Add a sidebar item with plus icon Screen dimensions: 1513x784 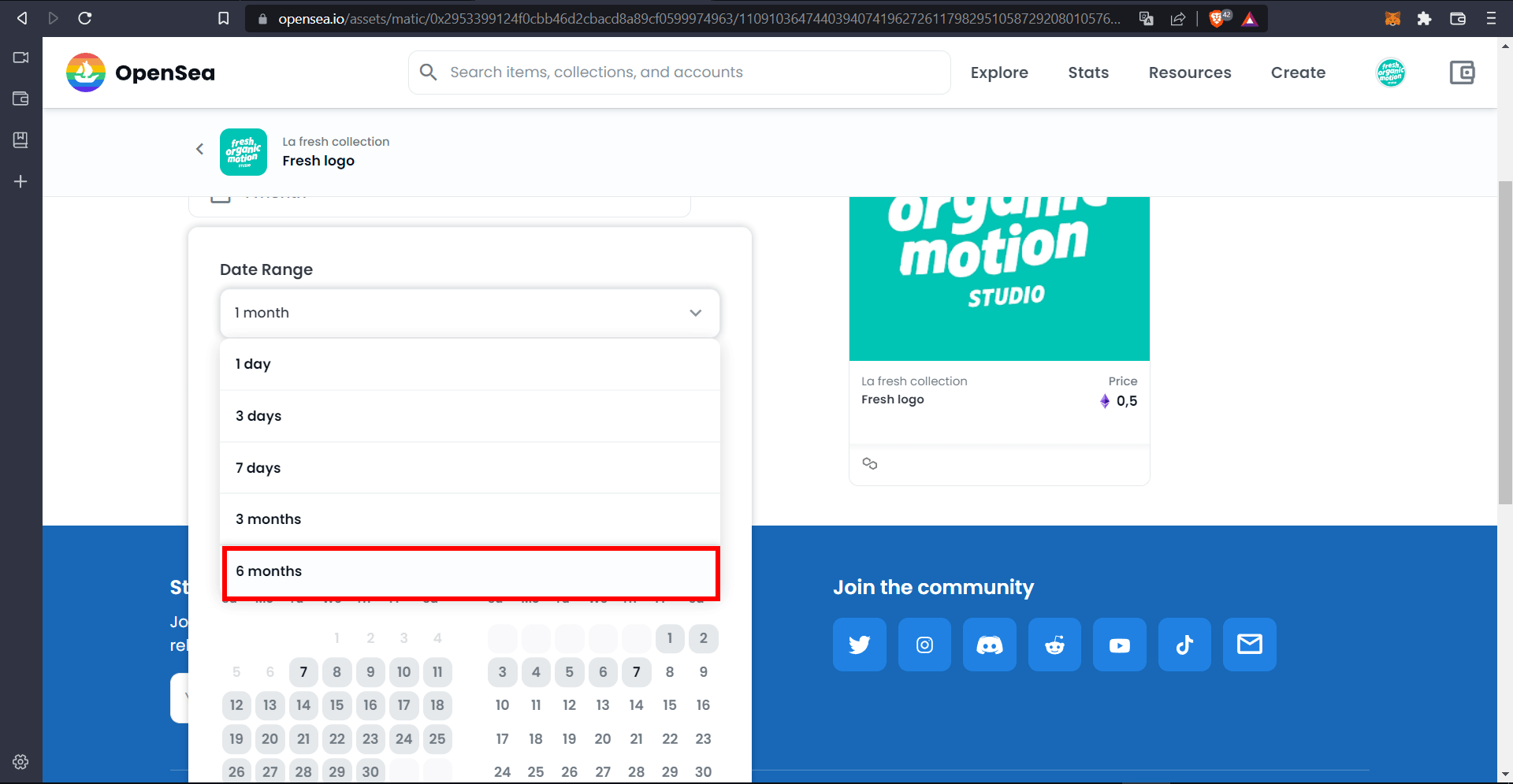20,181
